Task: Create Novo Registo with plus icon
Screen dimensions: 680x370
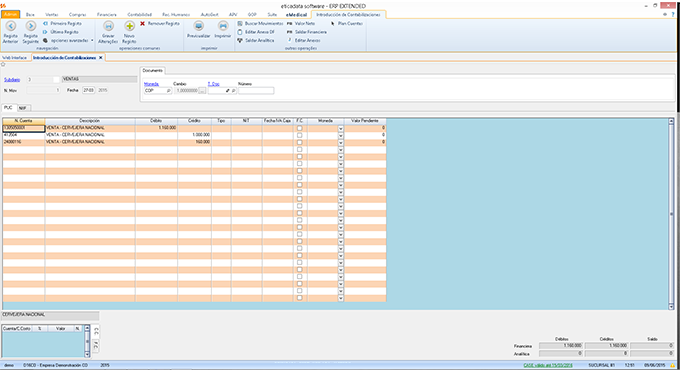Action: click(x=129, y=33)
